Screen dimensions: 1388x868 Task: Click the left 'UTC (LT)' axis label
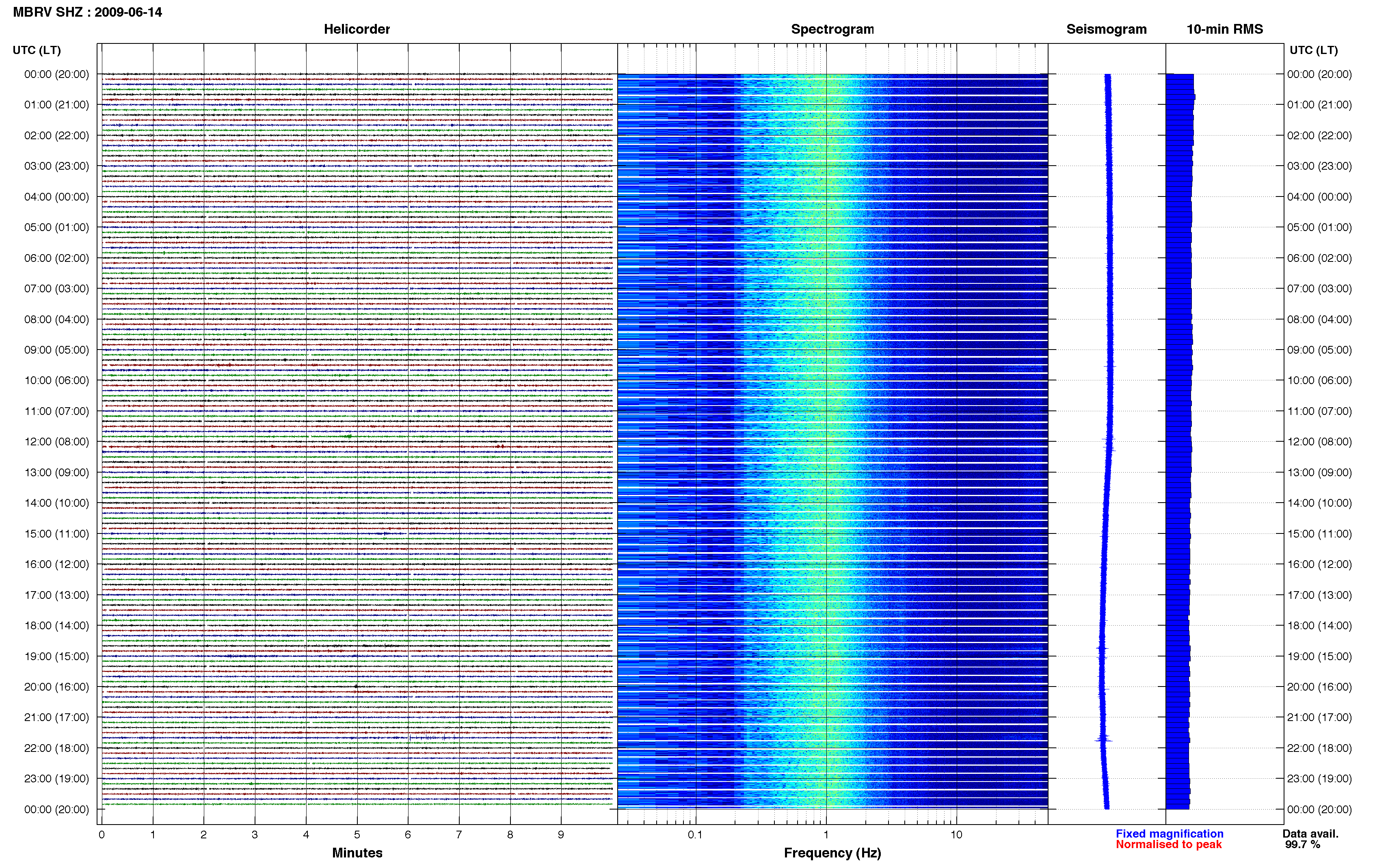click(x=37, y=50)
